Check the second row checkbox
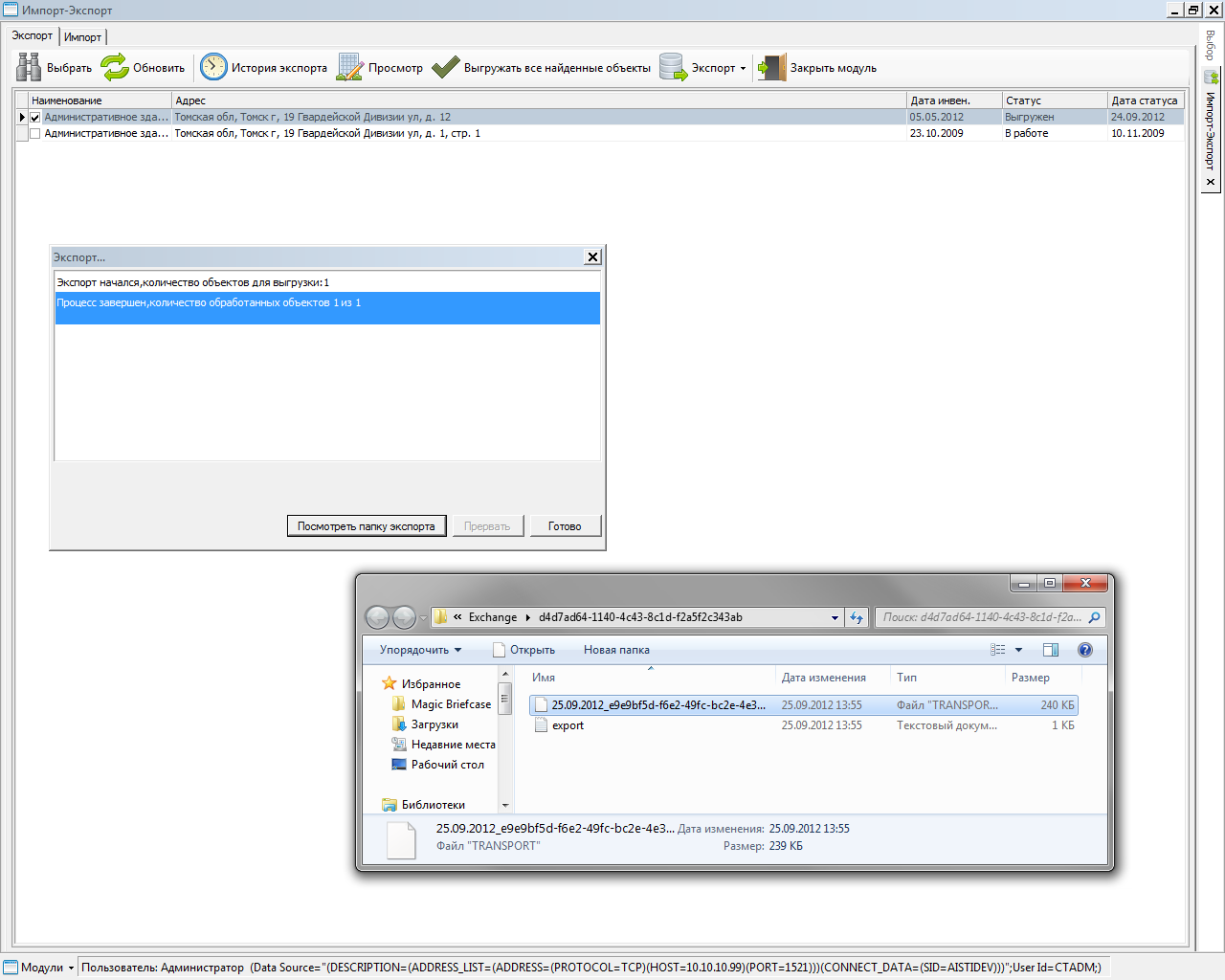This screenshot has width=1225, height=980. click(x=35, y=134)
